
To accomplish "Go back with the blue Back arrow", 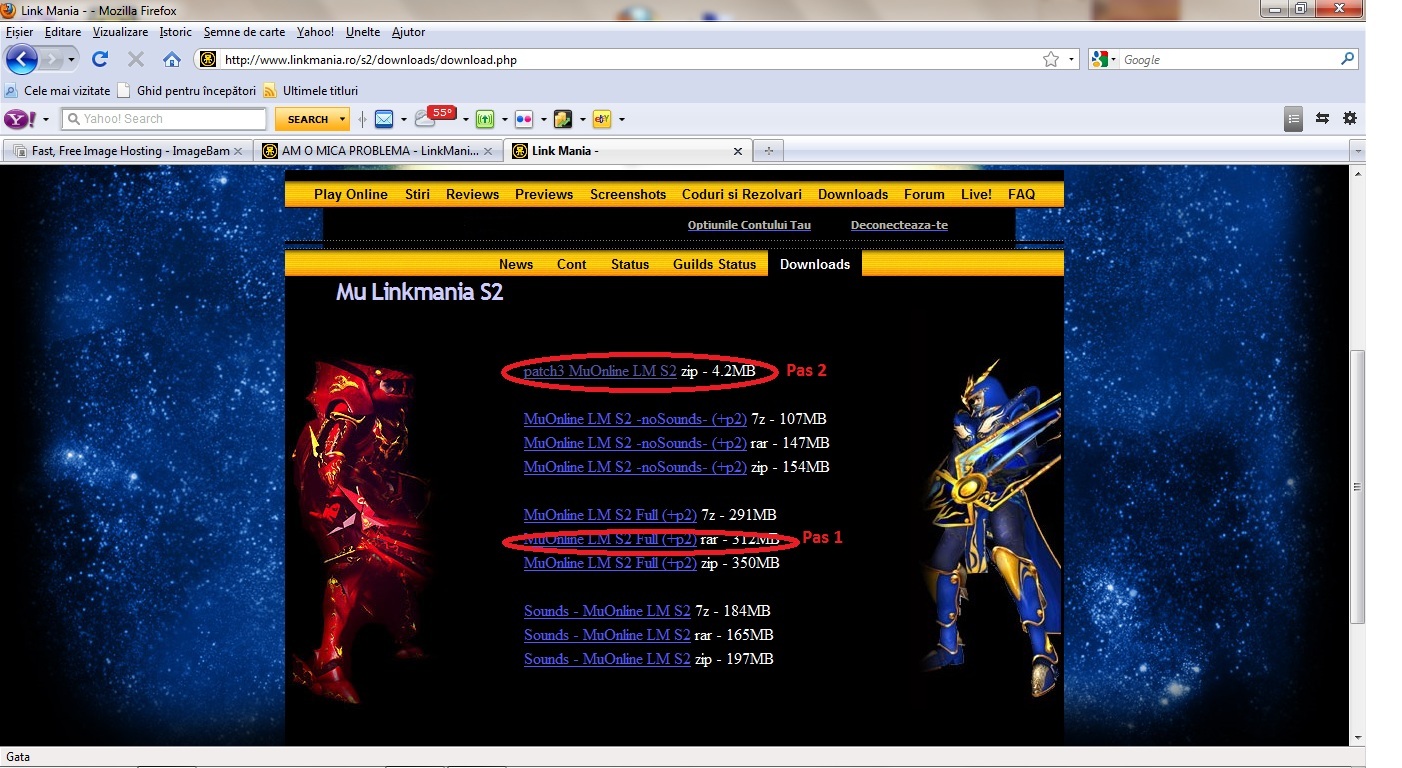I will pyautogui.click(x=21, y=59).
